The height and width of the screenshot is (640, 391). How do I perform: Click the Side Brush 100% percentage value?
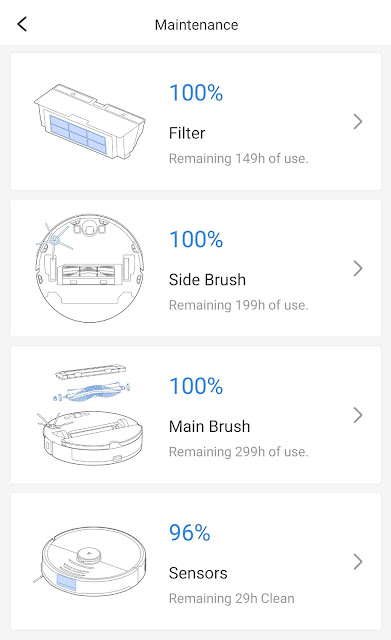point(196,239)
